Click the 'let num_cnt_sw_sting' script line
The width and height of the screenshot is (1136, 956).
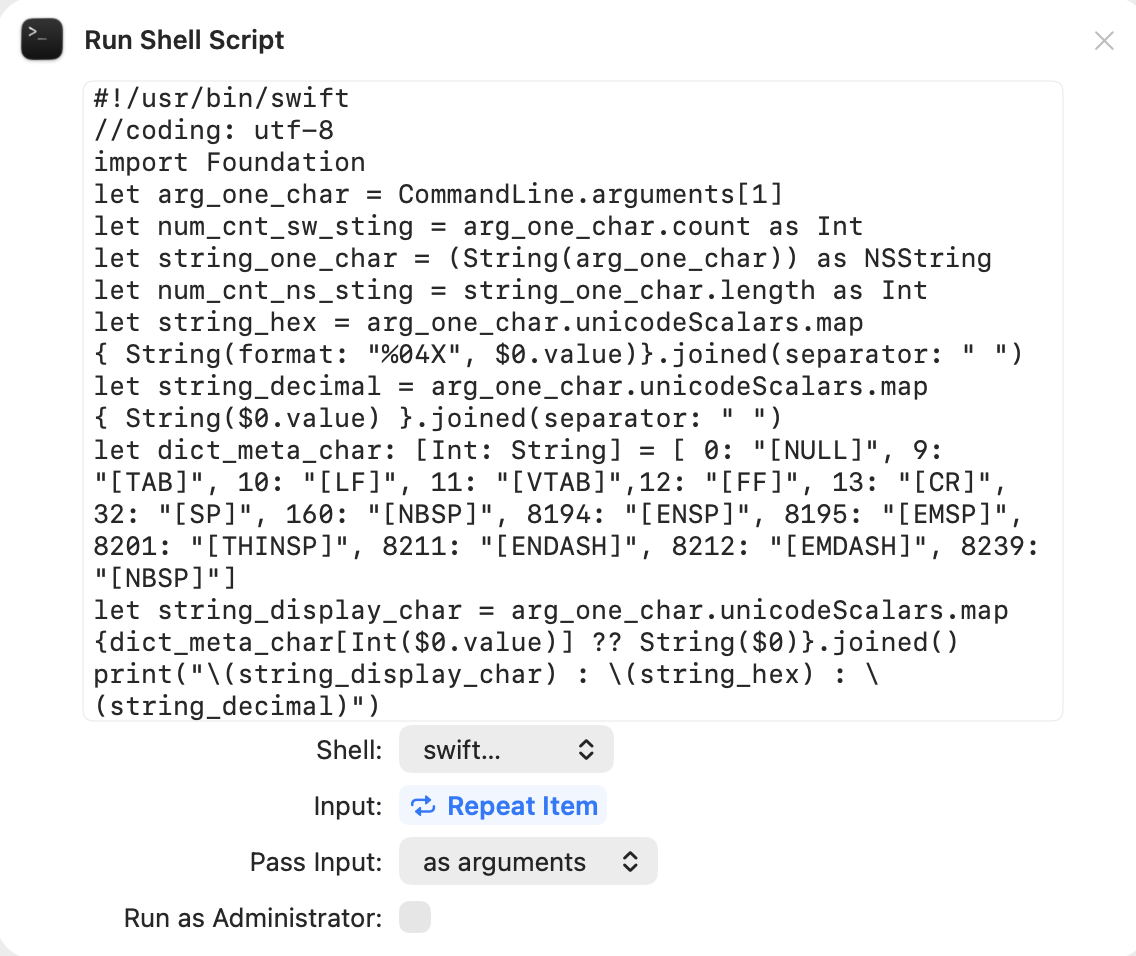coord(478,226)
